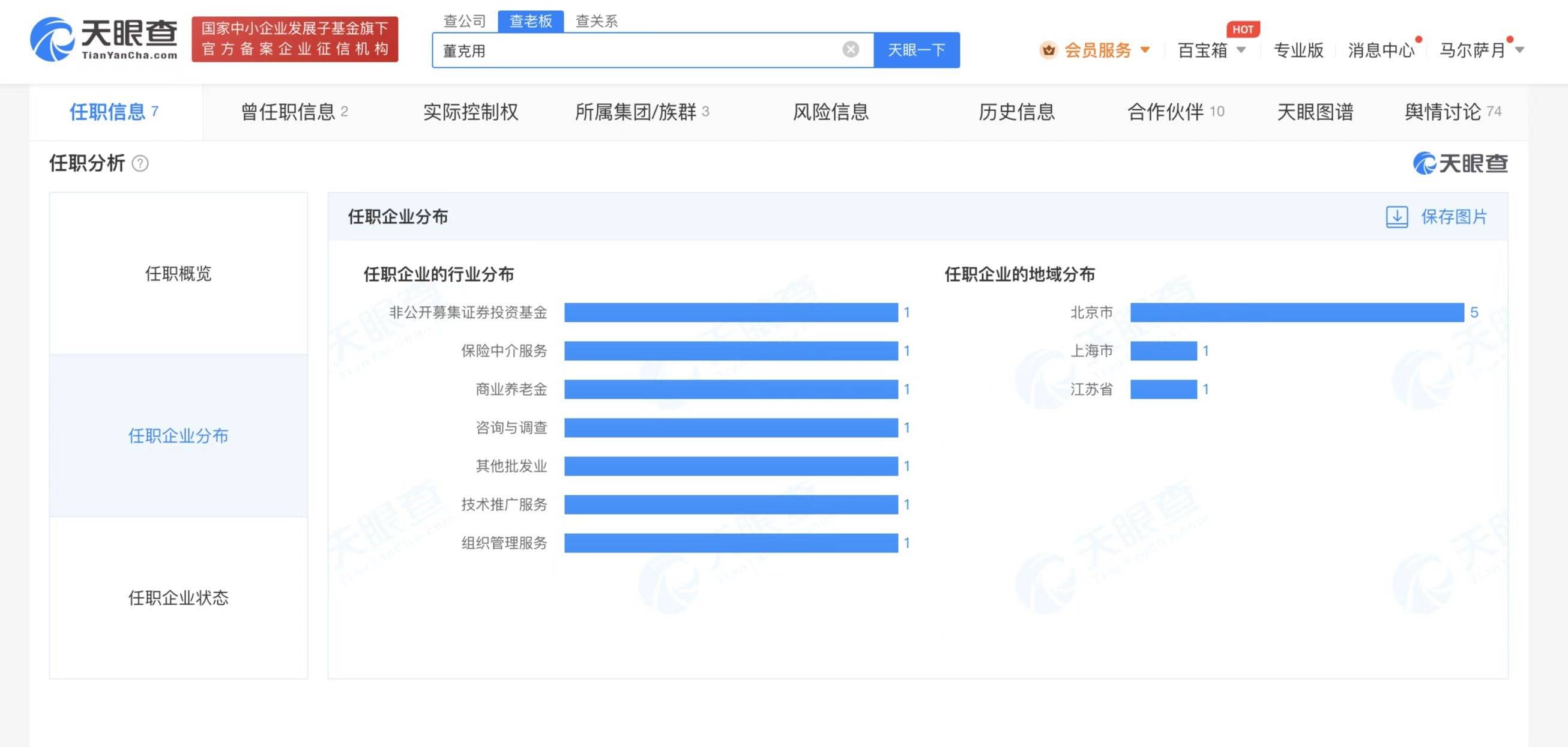Select 任职概览 in the left panel

(178, 273)
